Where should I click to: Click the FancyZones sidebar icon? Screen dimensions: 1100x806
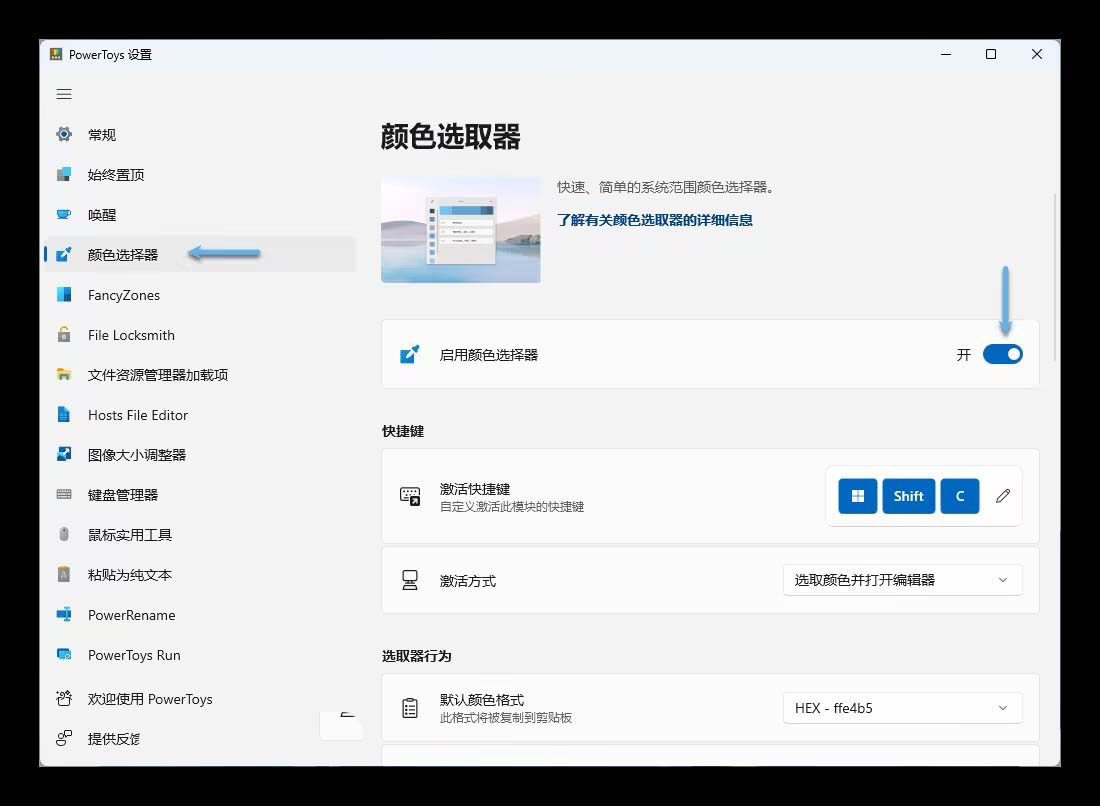[64, 295]
